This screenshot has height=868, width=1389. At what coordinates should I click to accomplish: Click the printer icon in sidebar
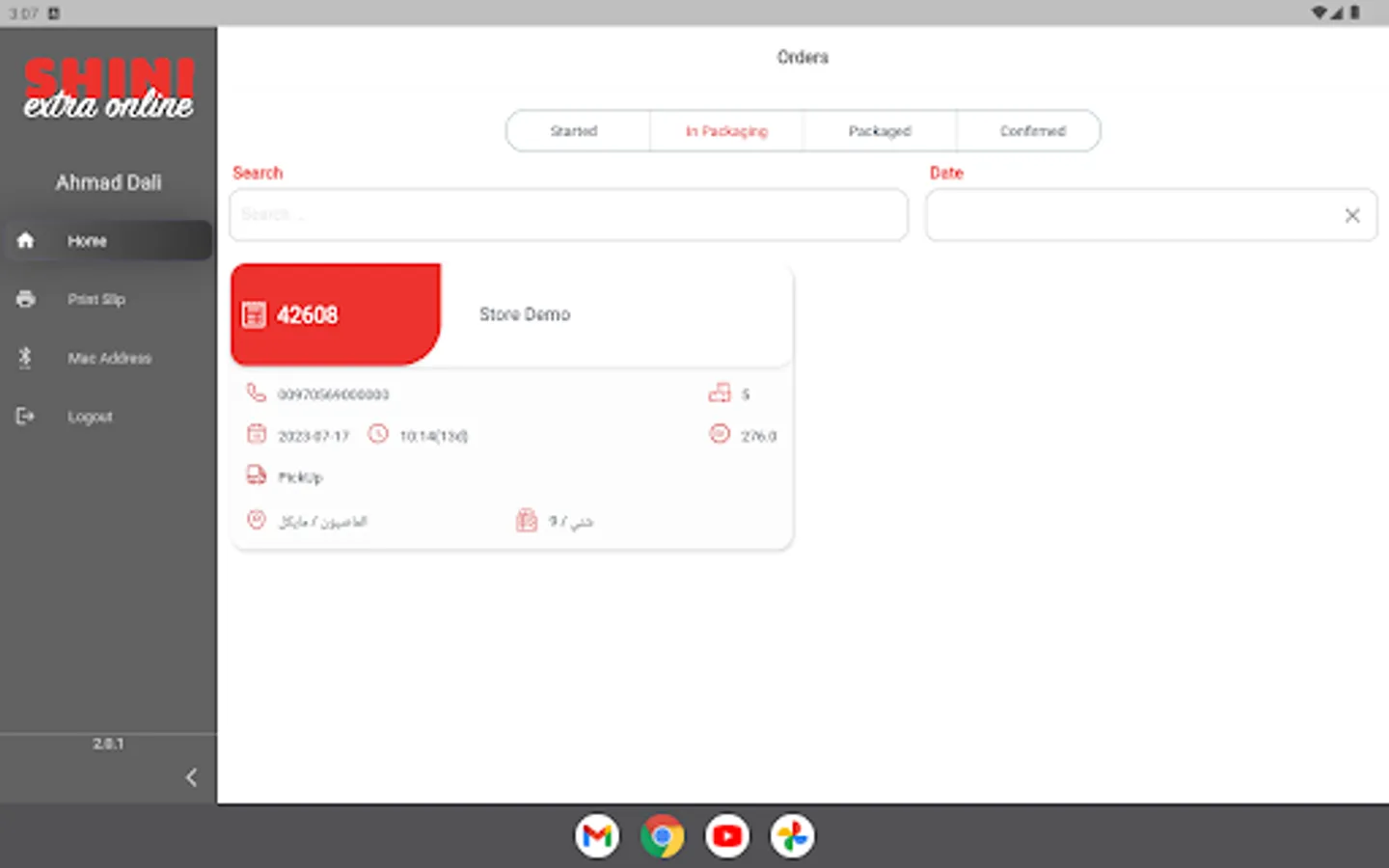(26, 299)
